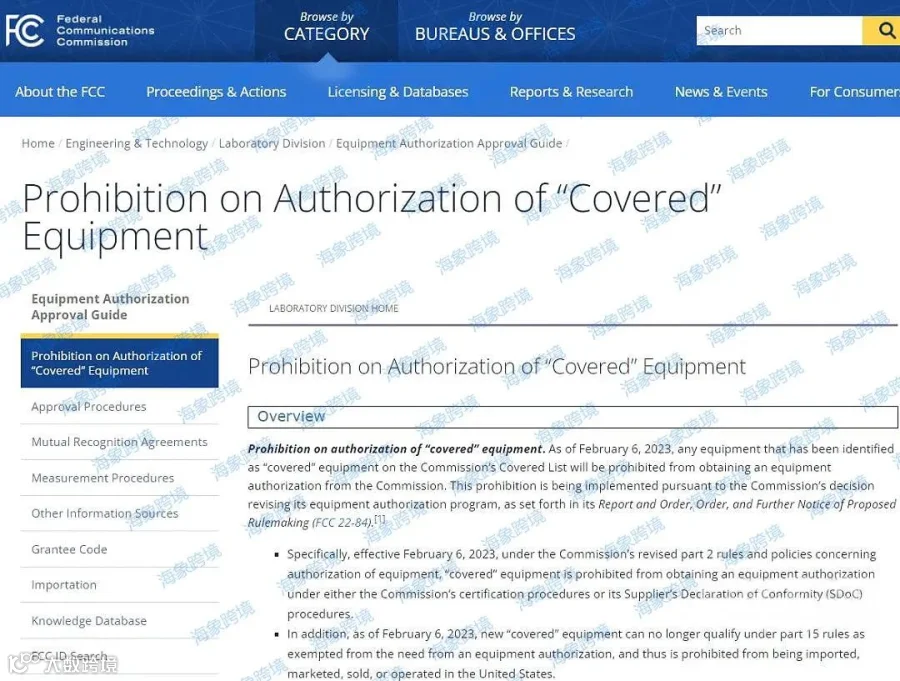This screenshot has width=900, height=681.
Task: Open Proceedings & Actions menu
Action: pos(216,92)
